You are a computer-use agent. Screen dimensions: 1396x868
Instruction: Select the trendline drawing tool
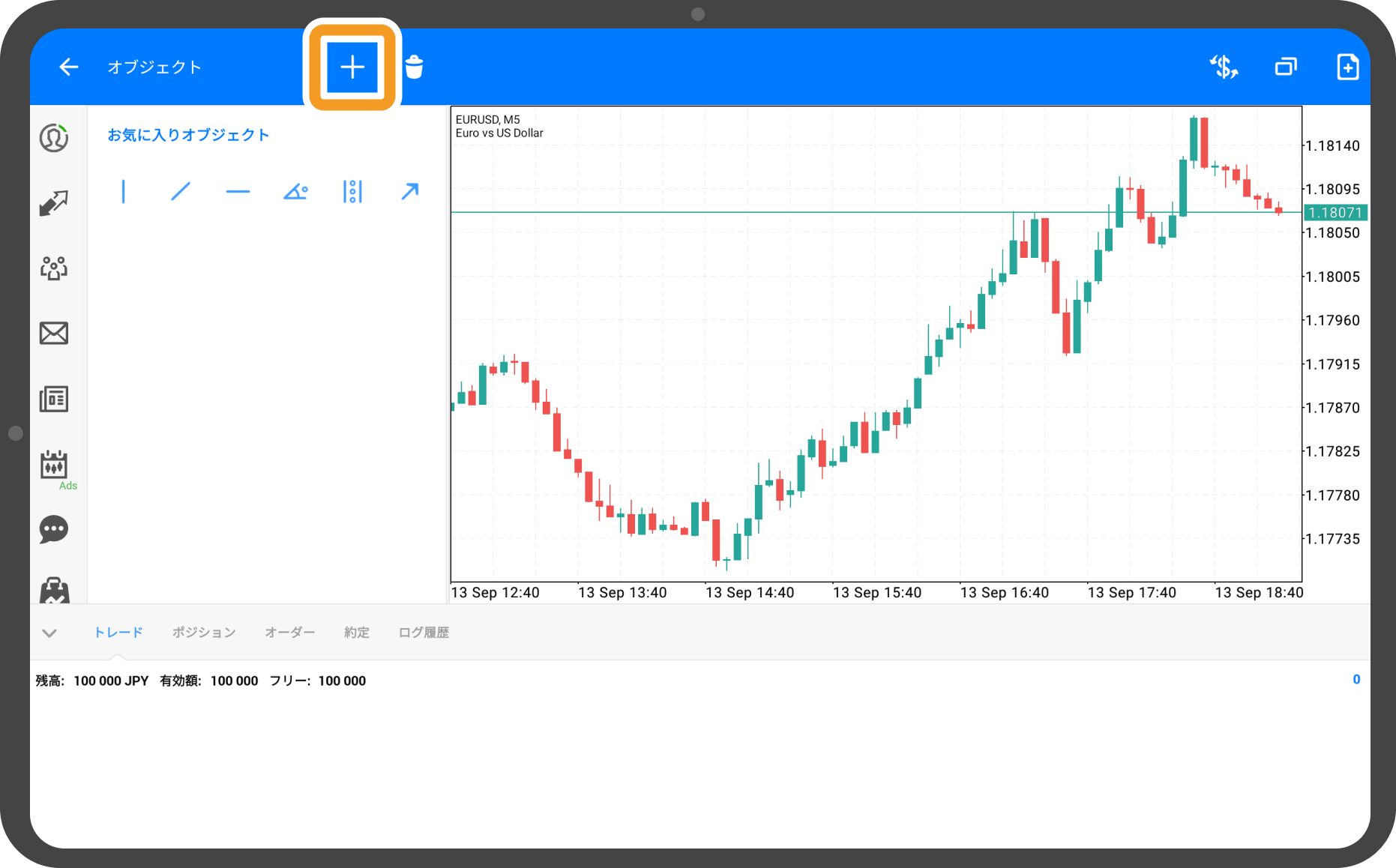(181, 192)
